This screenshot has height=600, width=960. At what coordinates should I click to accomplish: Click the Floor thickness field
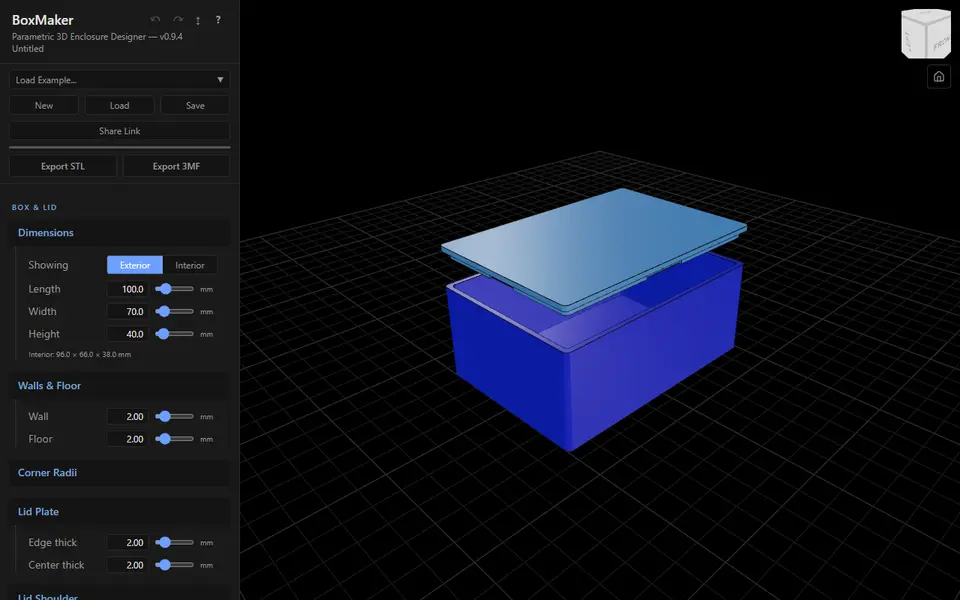tap(127, 439)
